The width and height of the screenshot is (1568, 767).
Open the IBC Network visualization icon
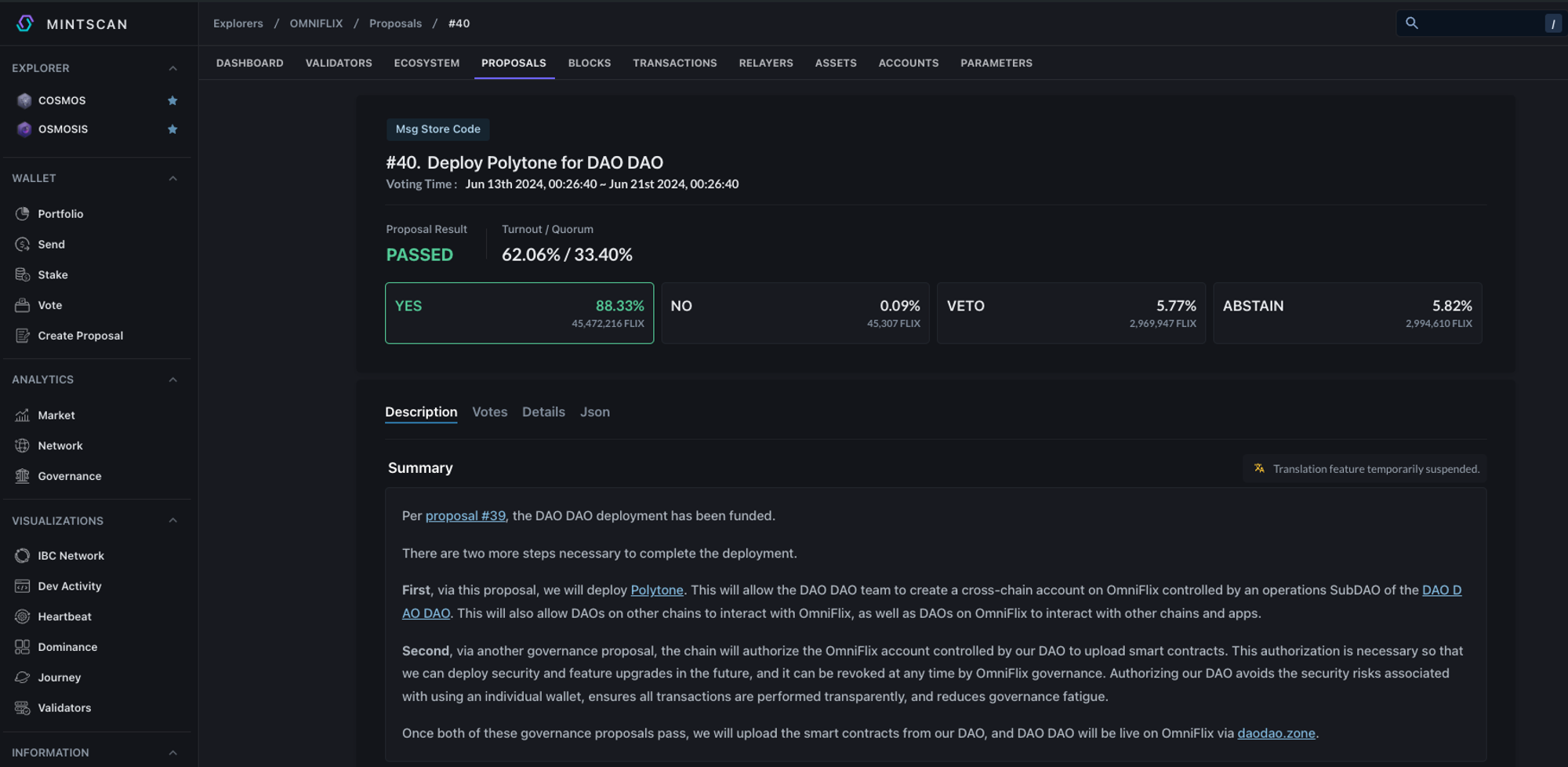[22, 555]
